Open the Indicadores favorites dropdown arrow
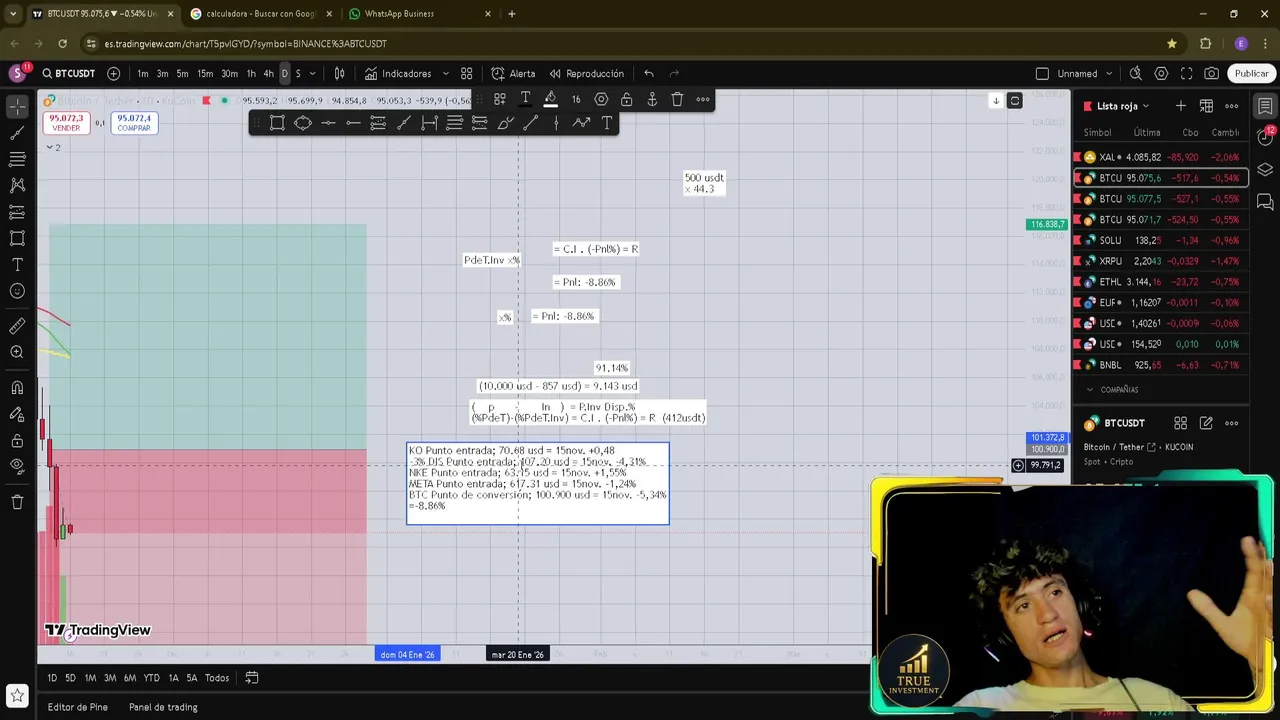Image resolution: width=1280 pixels, height=720 pixels. click(x=446, y=74)
